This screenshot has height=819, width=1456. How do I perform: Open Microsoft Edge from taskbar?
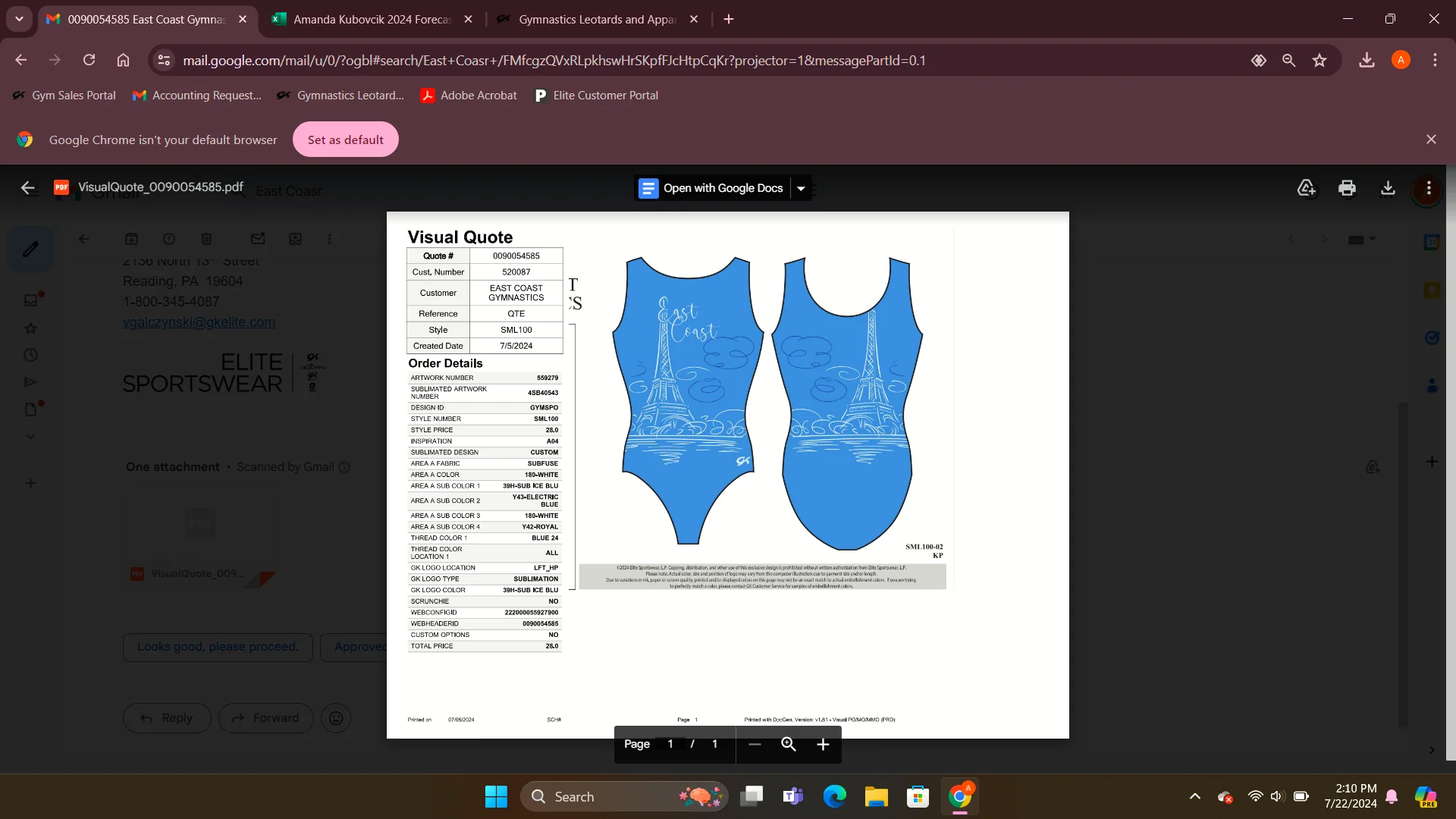tap(835, 796)
